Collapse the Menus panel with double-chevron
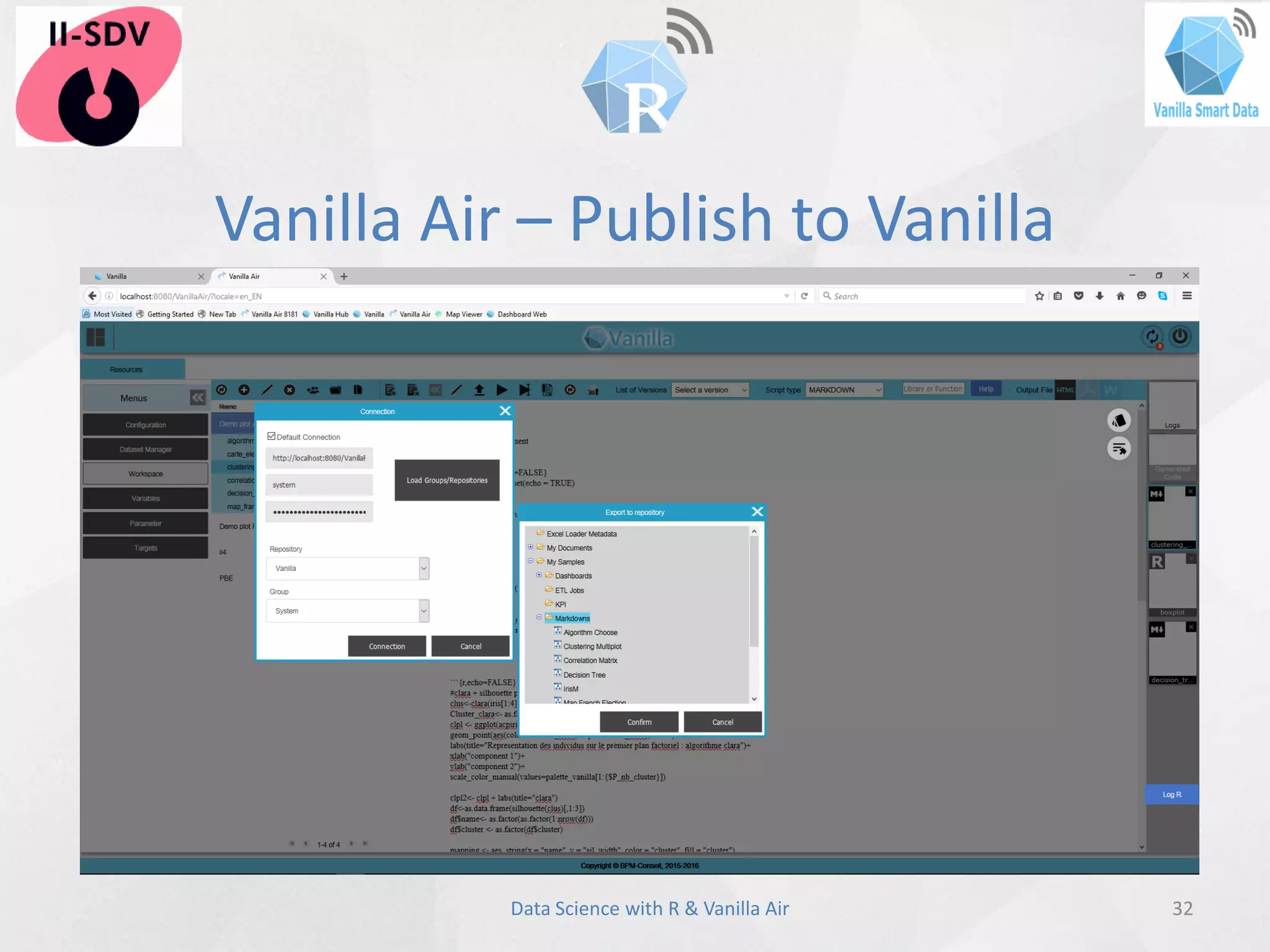Screen dimensions: 1270x952 [x=198, y=398]
